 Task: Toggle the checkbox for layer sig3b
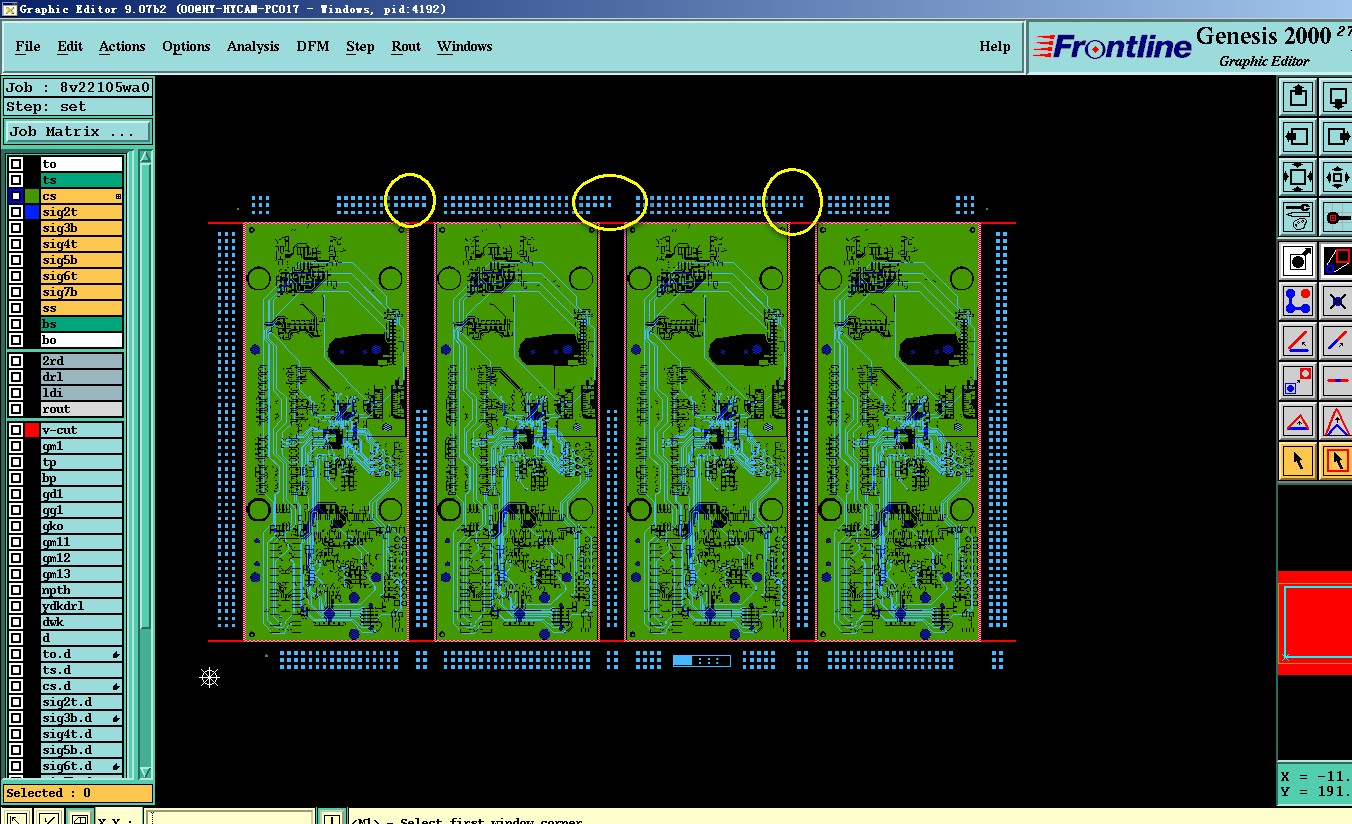[16, 228]
